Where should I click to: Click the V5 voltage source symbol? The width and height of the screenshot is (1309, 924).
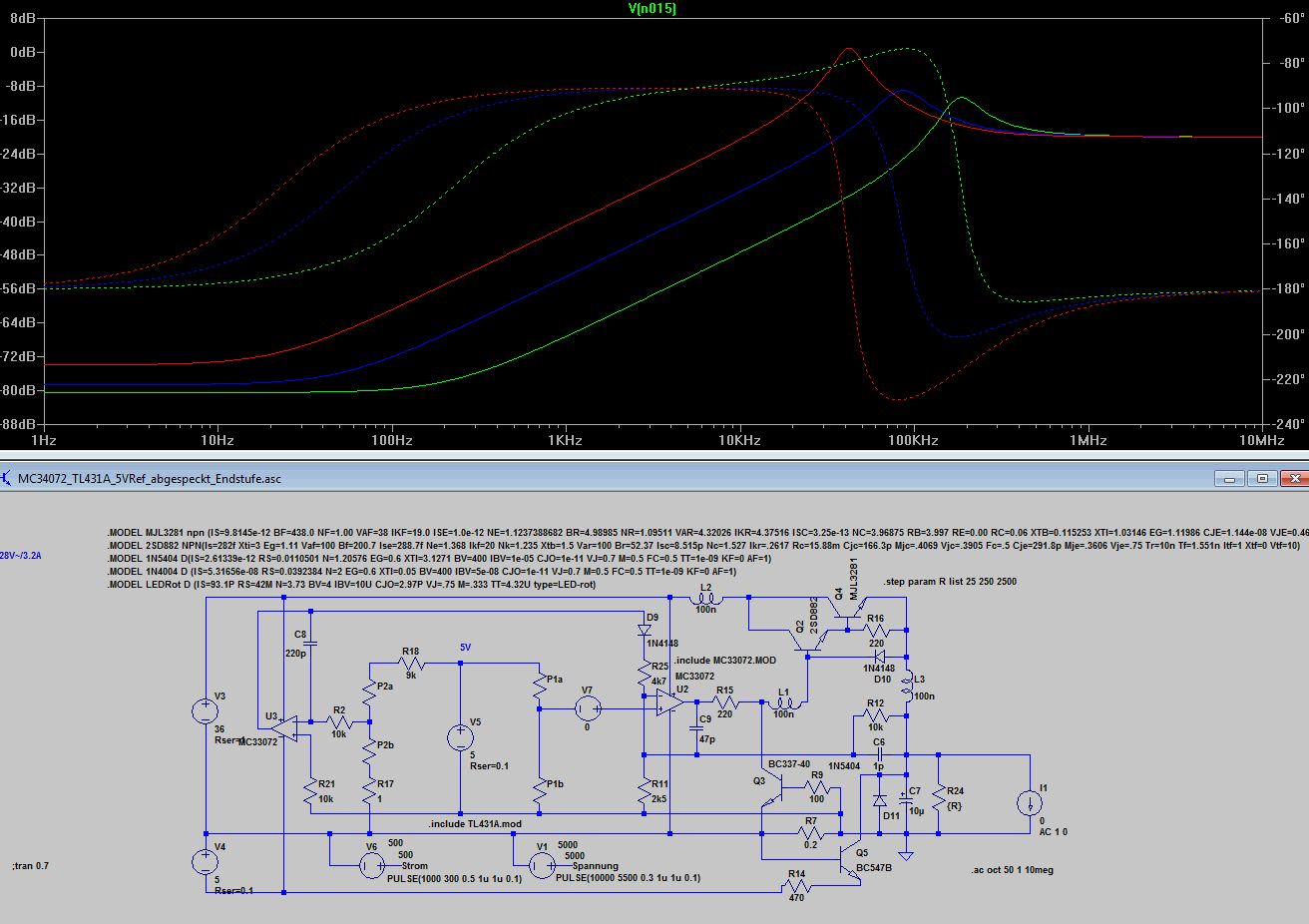coord(460,738)
